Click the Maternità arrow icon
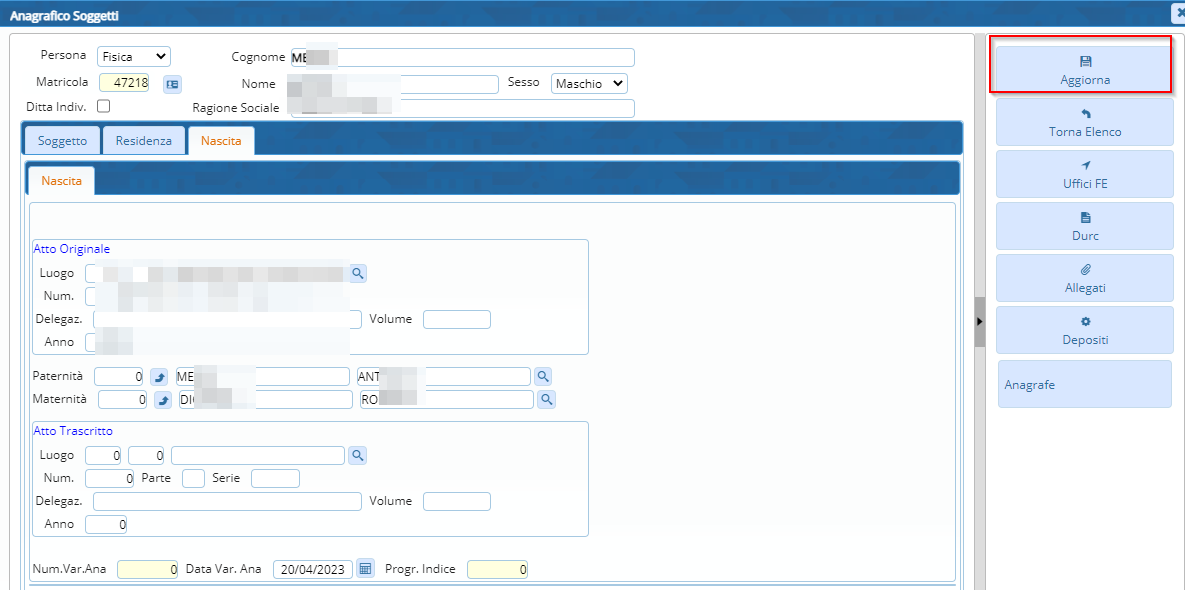1185x590 pixels. pyautogui.click(x=163, y=400)
